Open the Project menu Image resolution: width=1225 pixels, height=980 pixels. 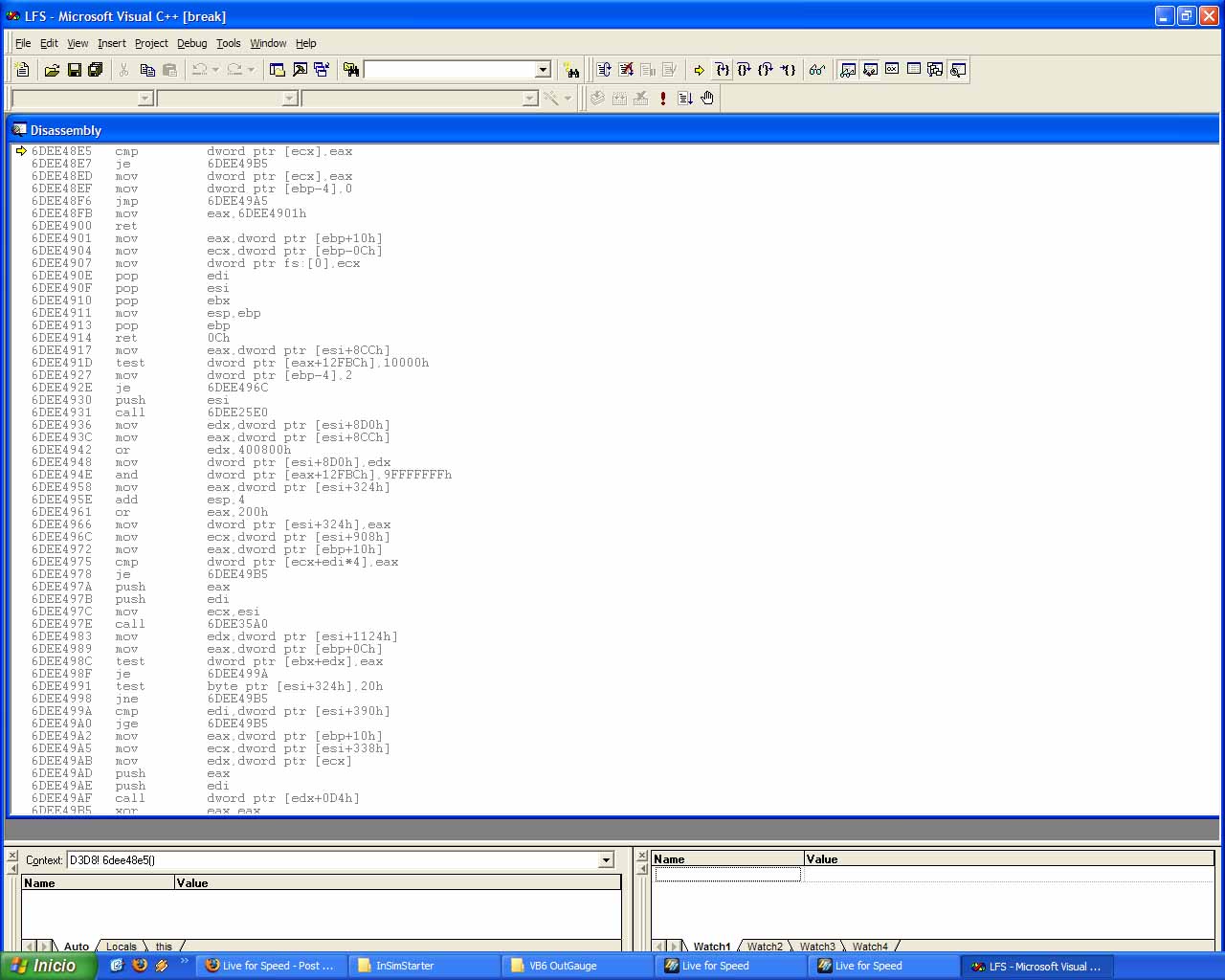151,43
